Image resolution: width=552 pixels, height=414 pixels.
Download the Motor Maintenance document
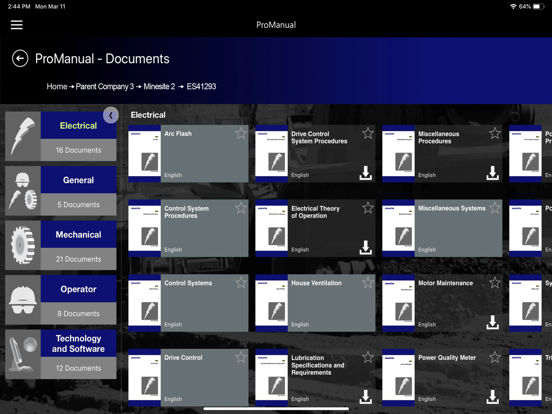(493, 322)
